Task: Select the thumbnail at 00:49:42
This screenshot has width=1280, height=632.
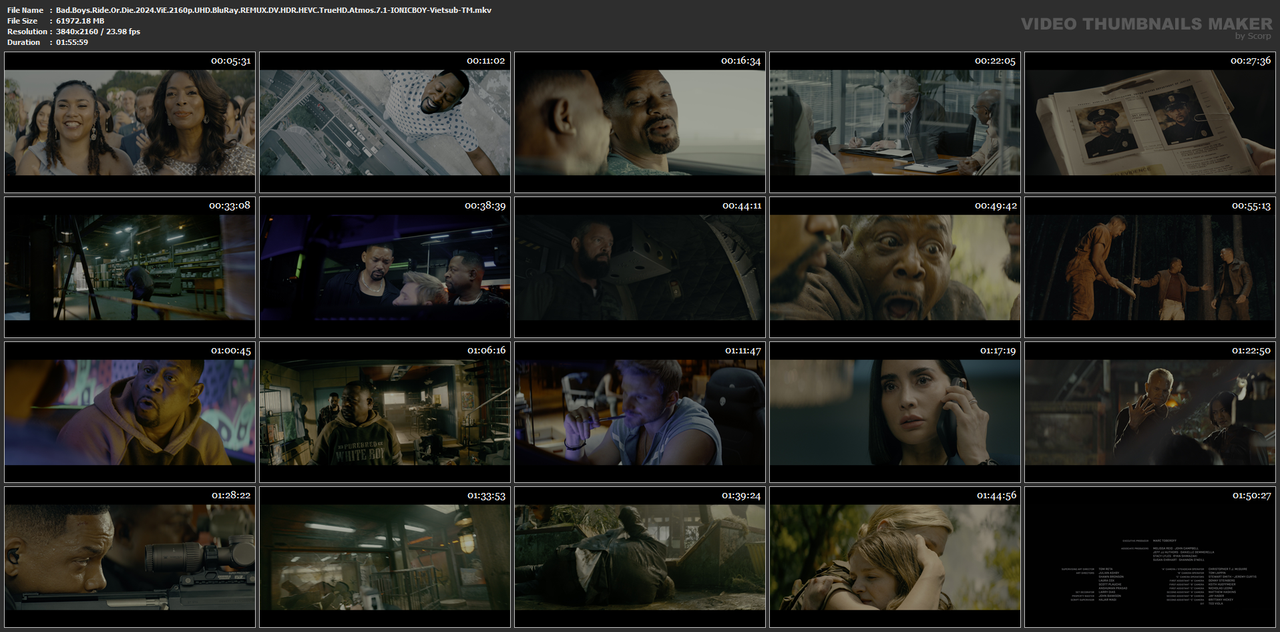Action: [895, 267]
